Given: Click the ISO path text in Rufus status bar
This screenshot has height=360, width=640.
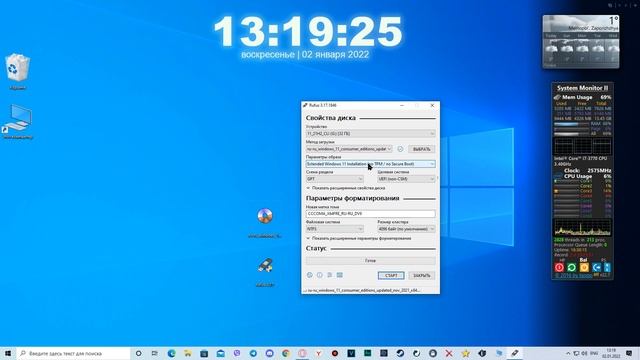Looking at the screenshot, I should click(x=361, y=290).
